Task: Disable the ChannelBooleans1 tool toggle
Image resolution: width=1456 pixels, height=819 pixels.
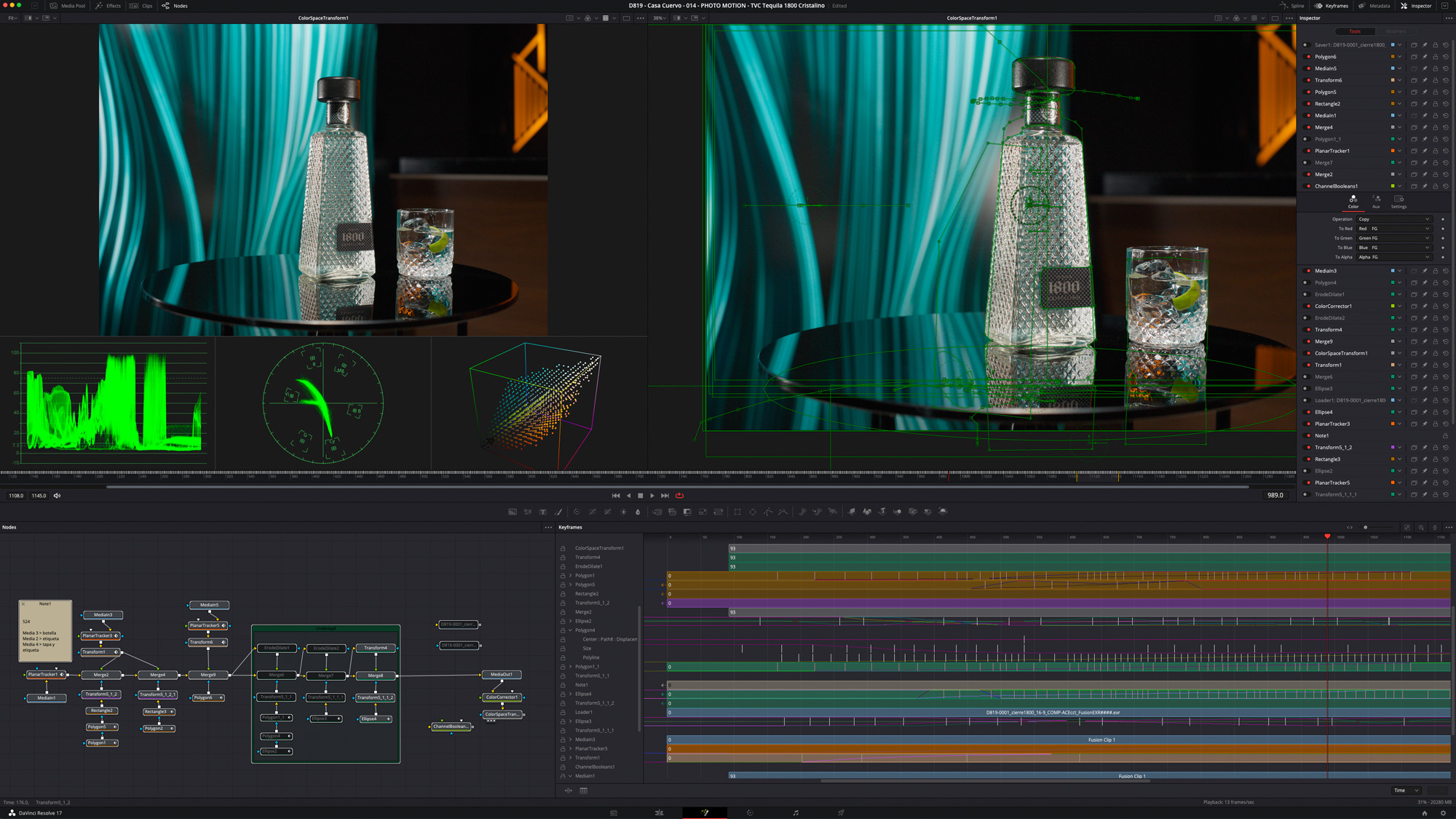Action: point(1308,186)
